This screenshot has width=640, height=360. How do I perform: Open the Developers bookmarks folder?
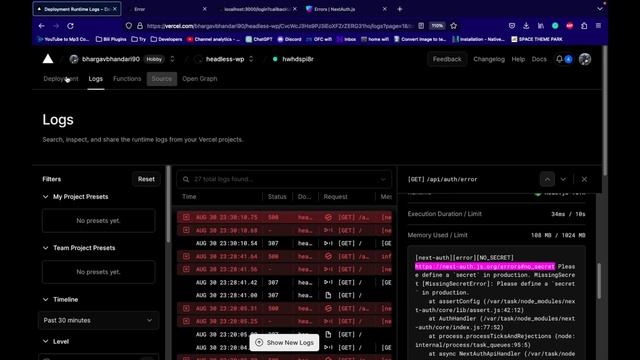pos(166,39)
